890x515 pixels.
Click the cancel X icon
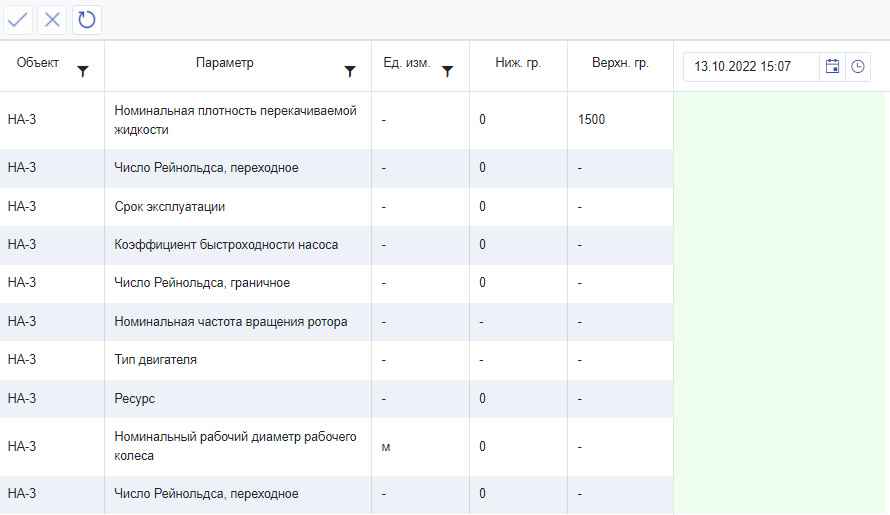(x=53, y=19)
